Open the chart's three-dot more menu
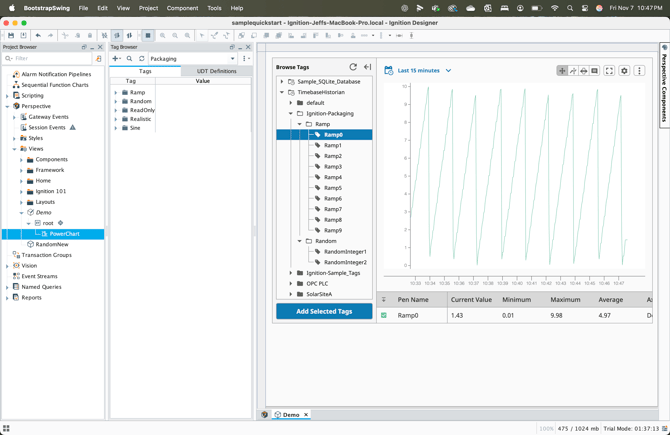The image size is (670, 435). 639,71
